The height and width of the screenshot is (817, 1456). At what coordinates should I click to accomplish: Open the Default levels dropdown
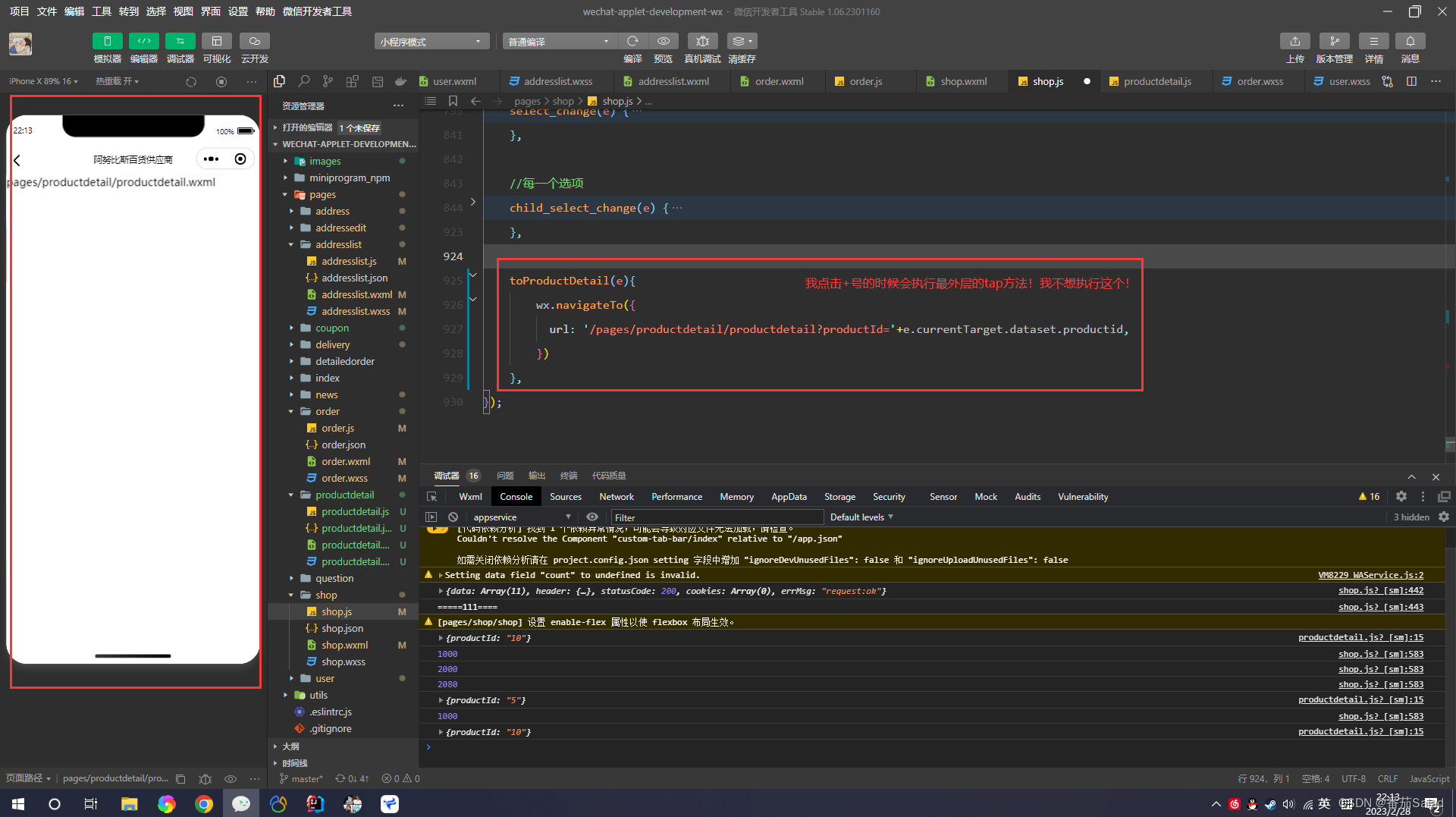click(861, 517)
